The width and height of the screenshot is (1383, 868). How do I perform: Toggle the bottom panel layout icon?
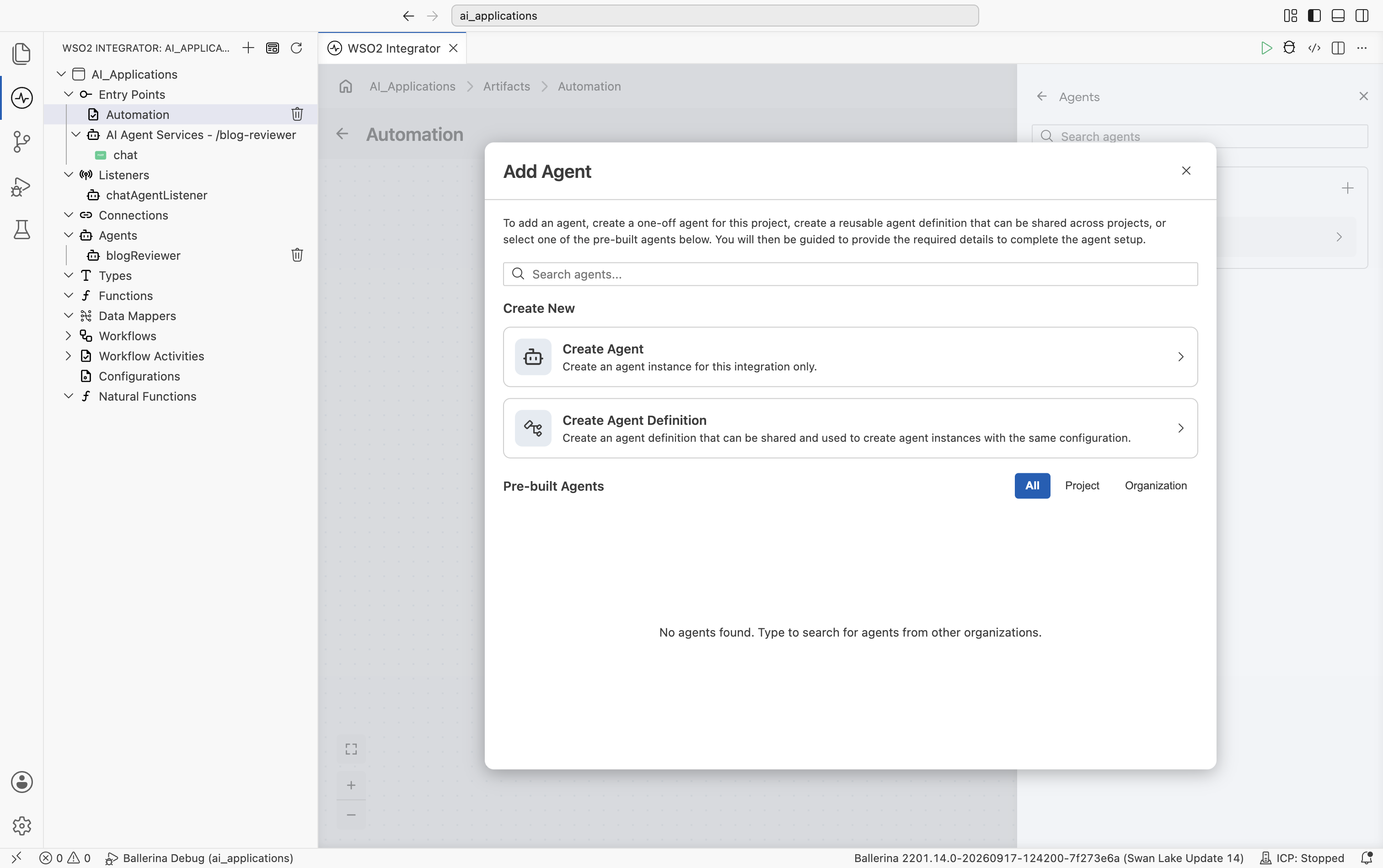click(x=1338, y=16)
